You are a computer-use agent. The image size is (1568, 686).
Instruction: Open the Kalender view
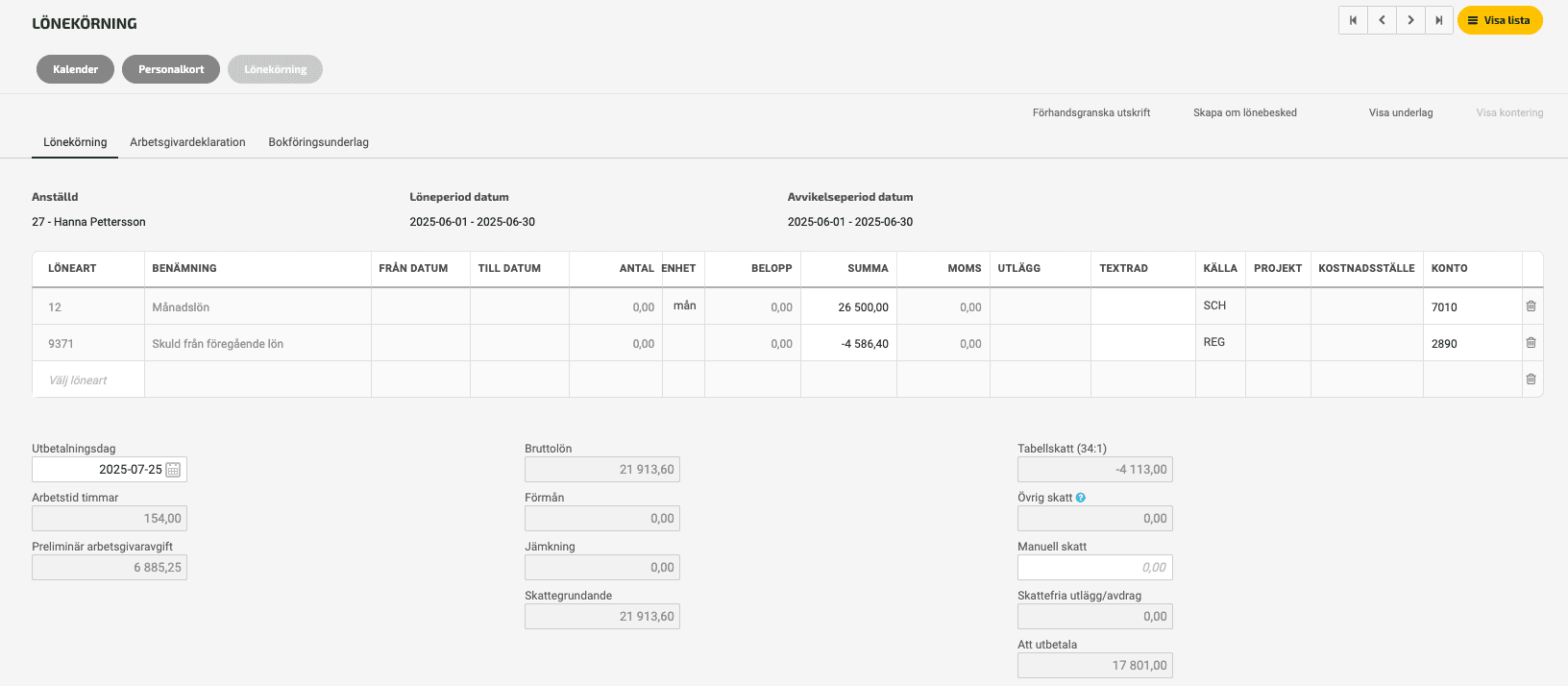[x=75, y=69]
